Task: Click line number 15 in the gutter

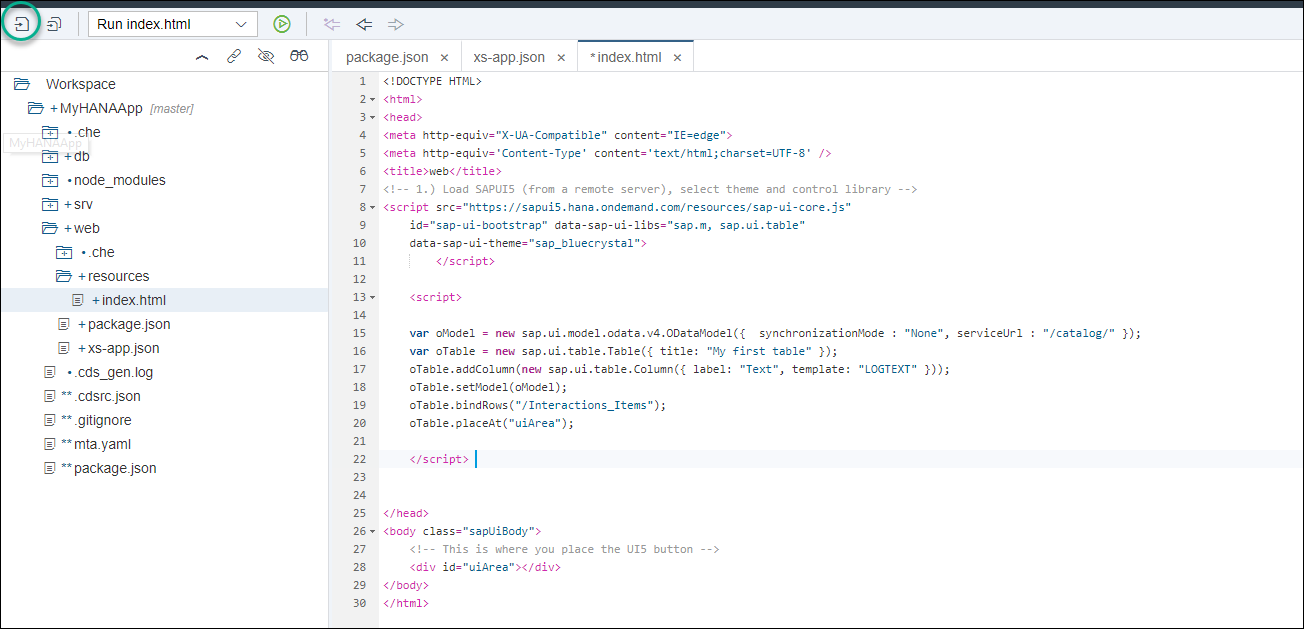Action: pos(359,333)
